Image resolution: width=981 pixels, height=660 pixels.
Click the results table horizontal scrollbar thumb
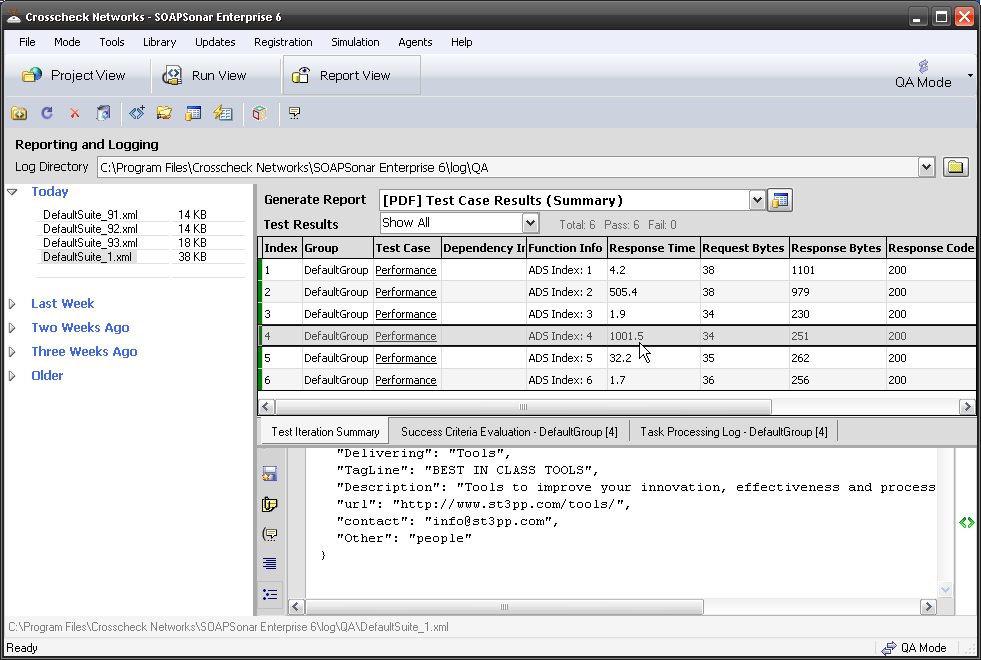523,407
